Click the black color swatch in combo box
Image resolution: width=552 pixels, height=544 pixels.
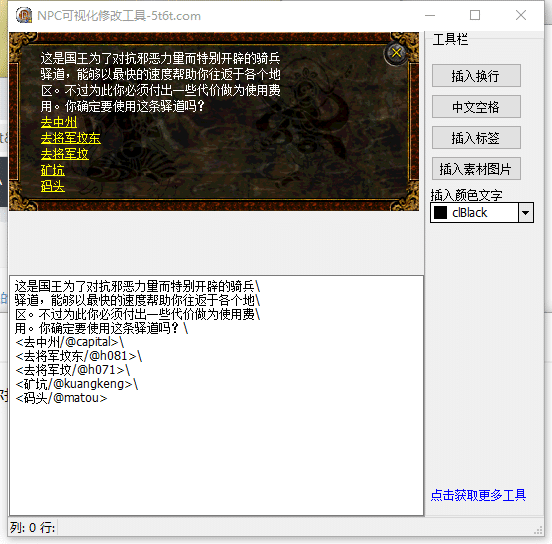440,213
